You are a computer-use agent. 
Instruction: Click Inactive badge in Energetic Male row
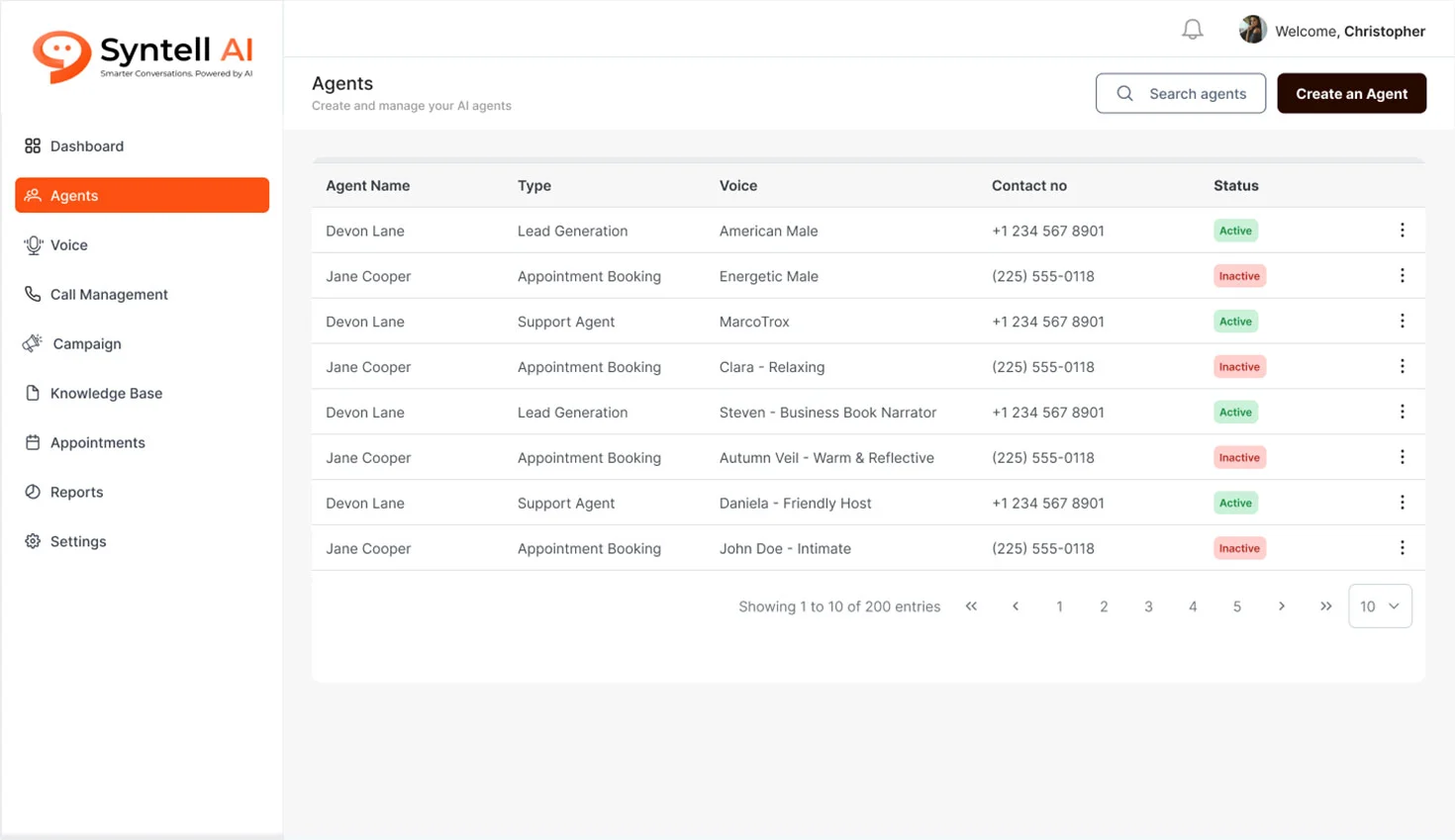click(1239, 276)
